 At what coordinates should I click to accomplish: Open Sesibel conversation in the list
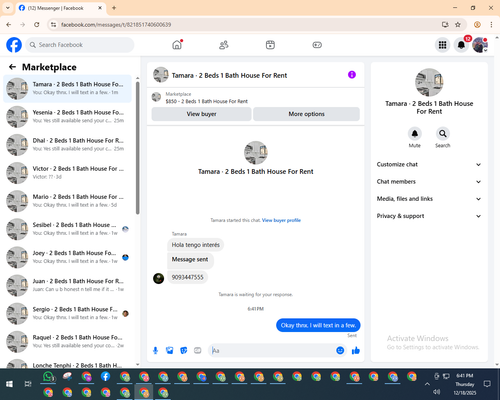pyautogui.click(x=67, y=229)
